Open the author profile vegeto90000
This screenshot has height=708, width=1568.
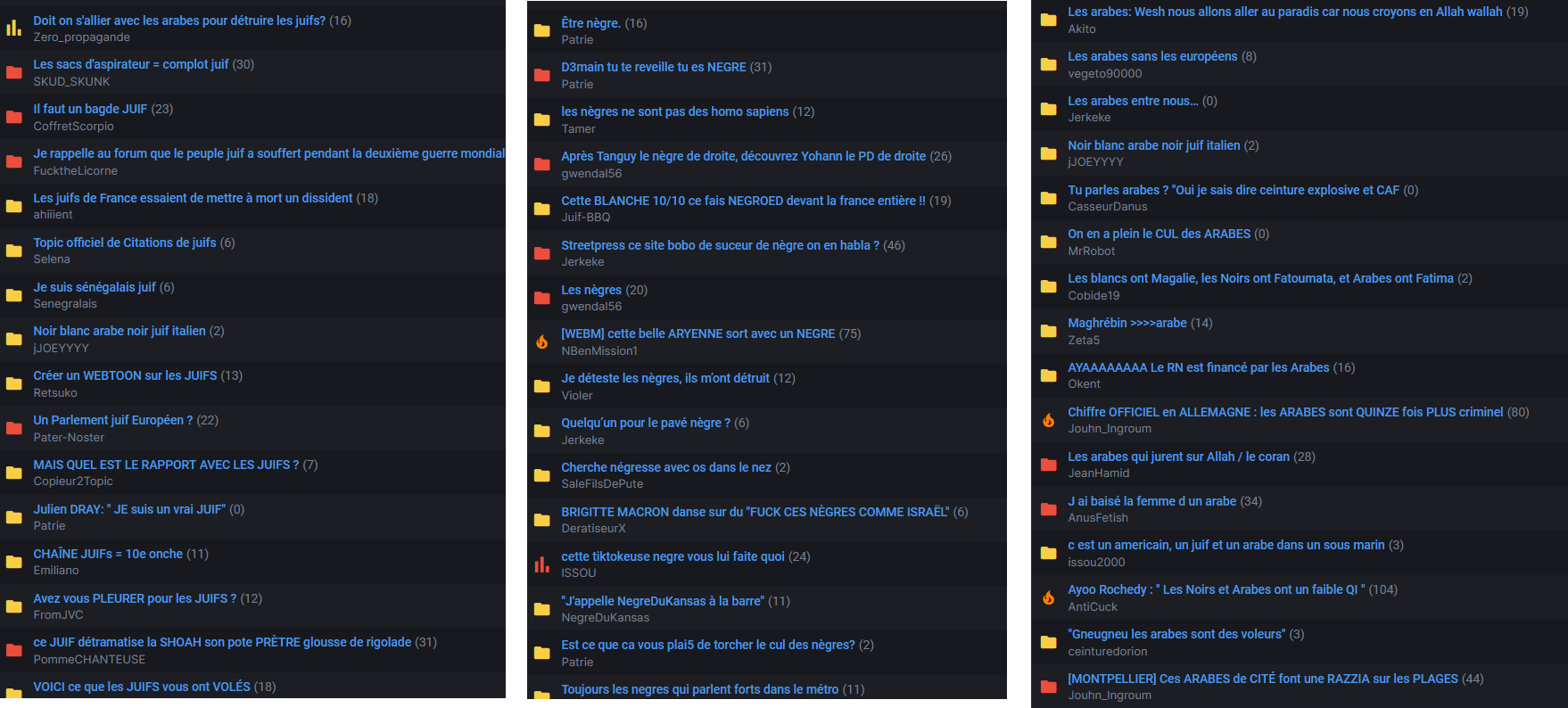click(x=1105, y=73)
